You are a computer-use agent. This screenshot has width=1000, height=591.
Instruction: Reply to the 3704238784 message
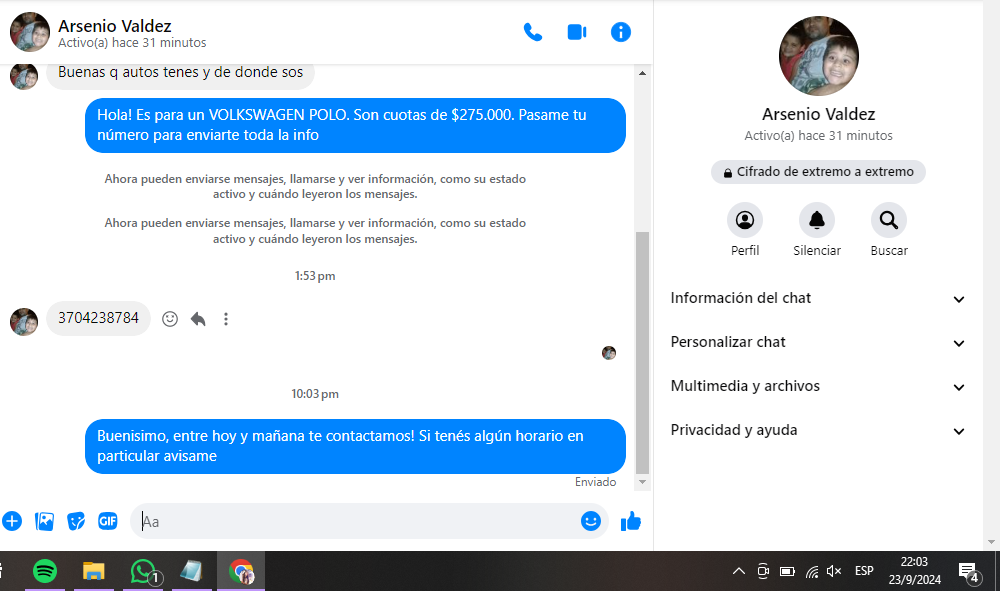pyautogui.click(x=198, y=319)
